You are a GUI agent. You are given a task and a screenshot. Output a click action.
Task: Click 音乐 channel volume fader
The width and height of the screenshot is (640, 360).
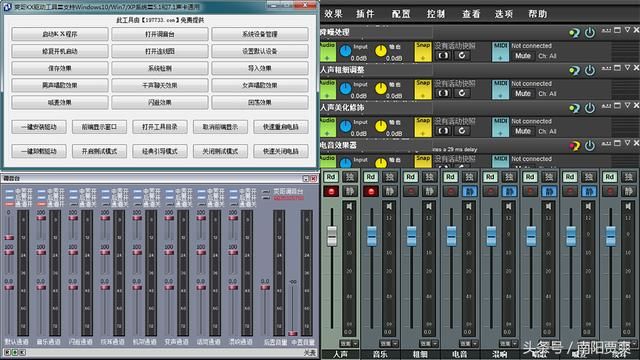pyautogui.click(x=372, y=236)
